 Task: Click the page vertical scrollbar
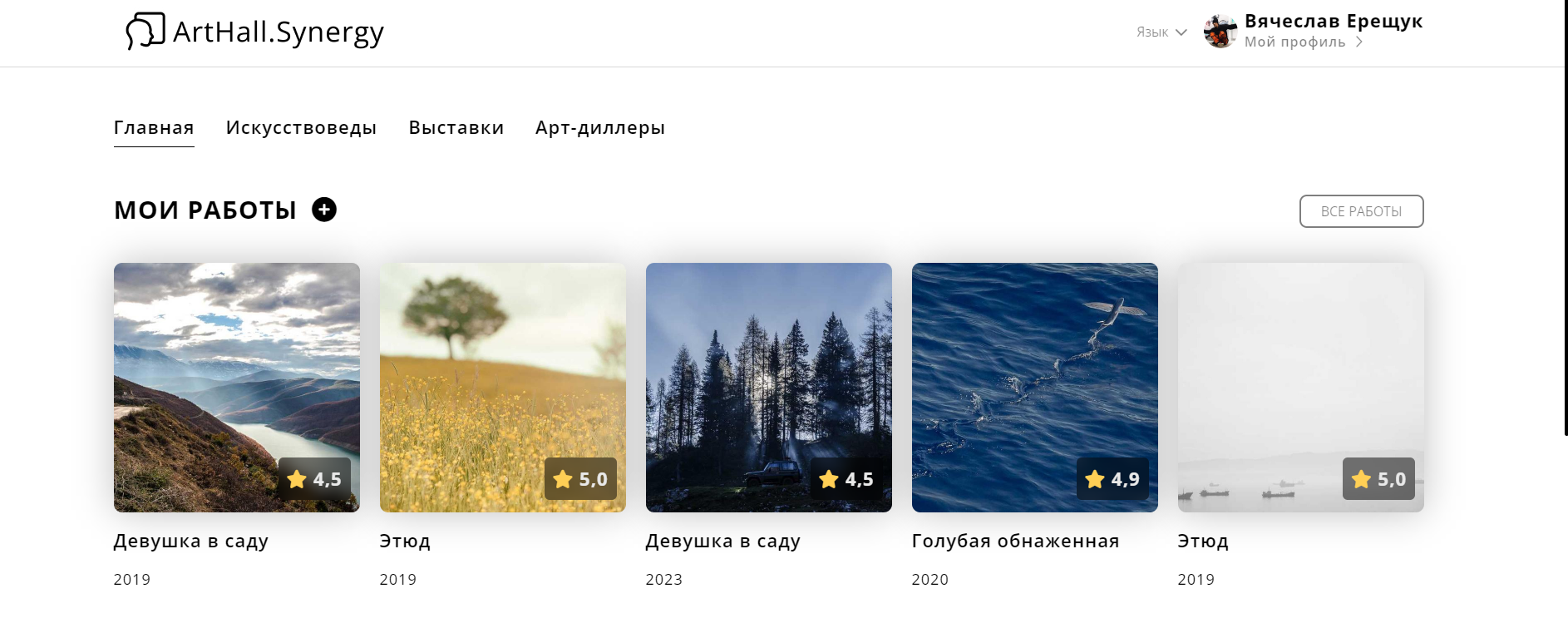click(1566, 216)
